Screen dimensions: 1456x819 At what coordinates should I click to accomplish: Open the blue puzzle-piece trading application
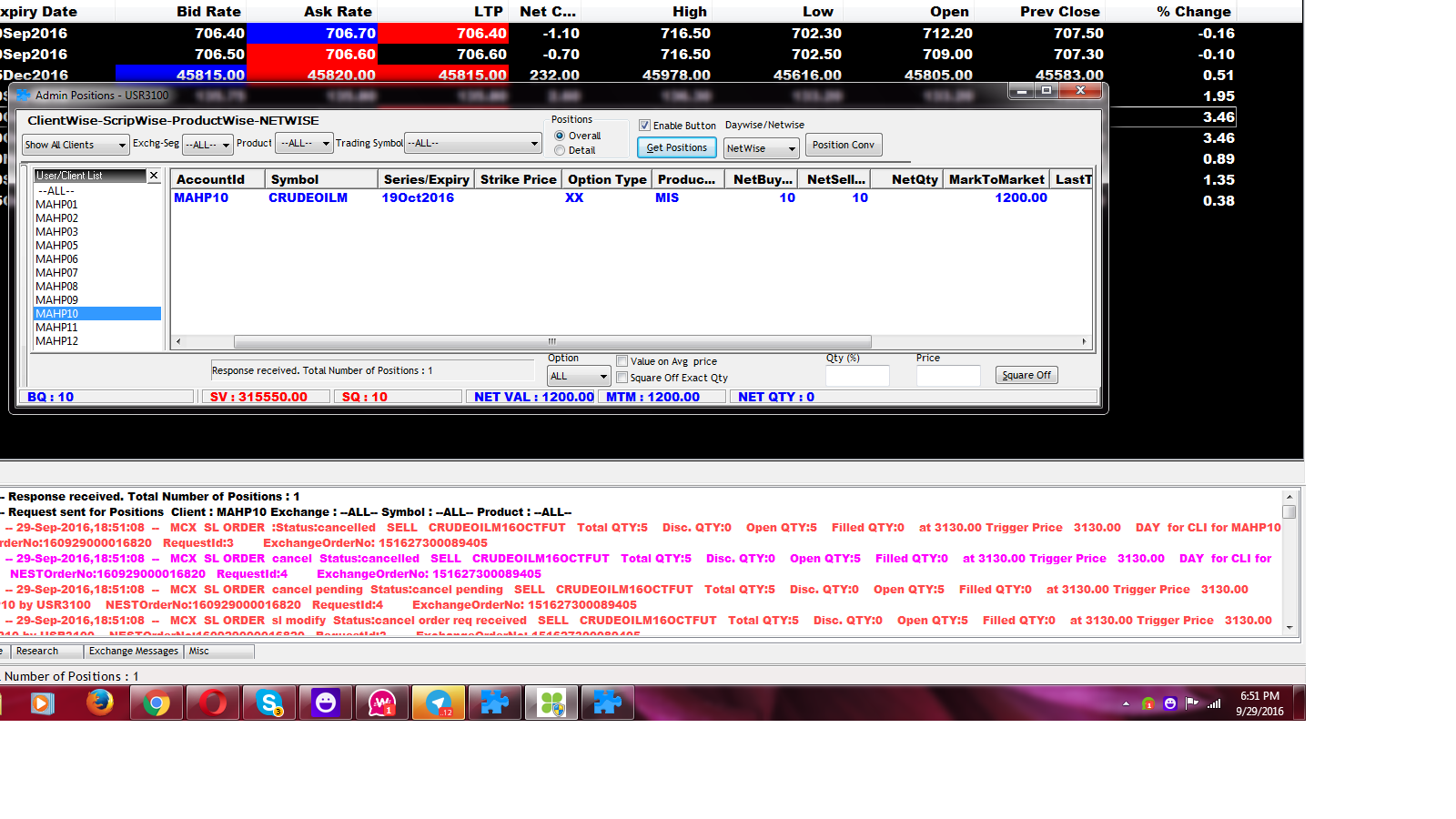(495, 703)
